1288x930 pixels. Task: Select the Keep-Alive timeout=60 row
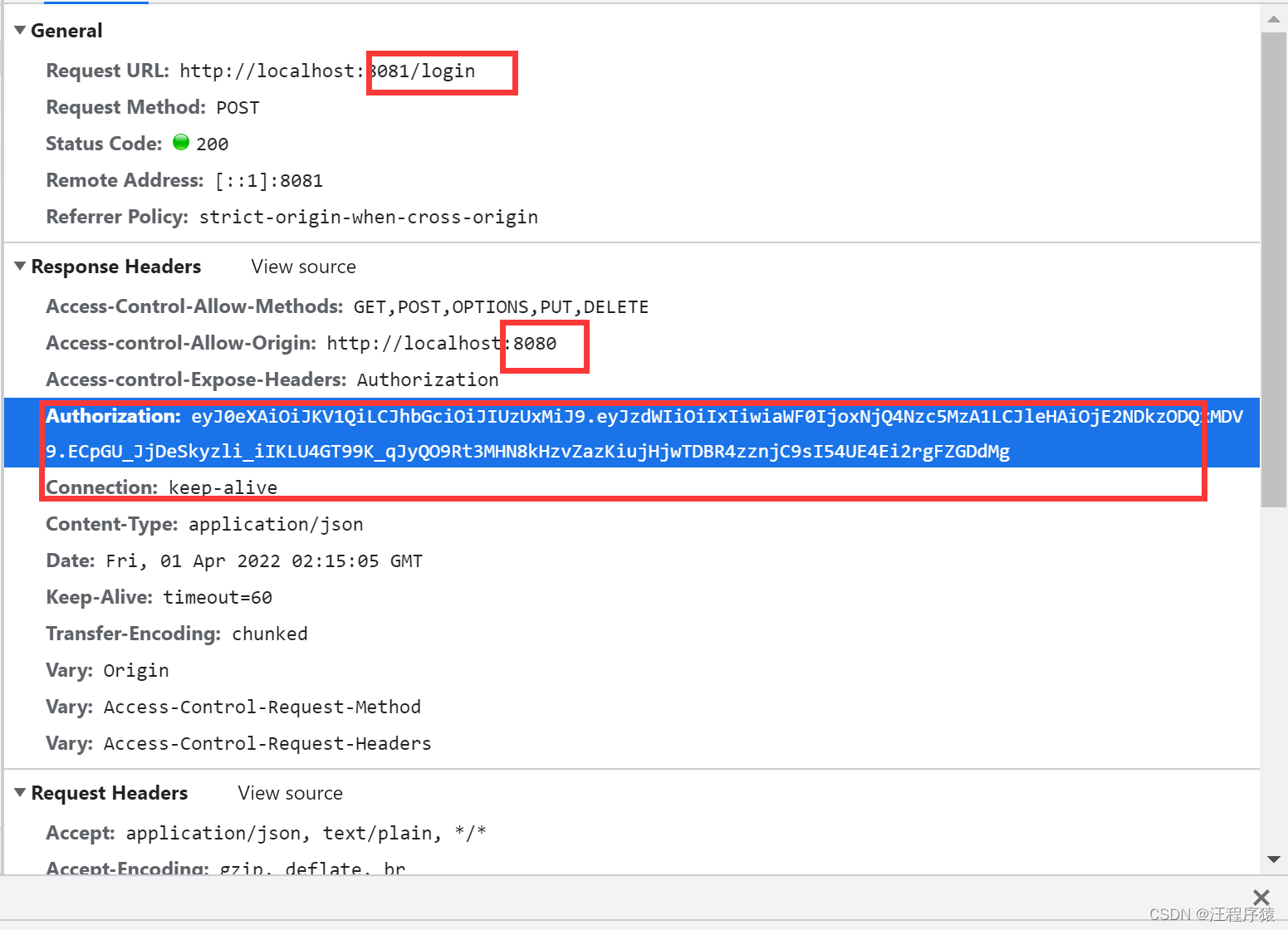632,597
